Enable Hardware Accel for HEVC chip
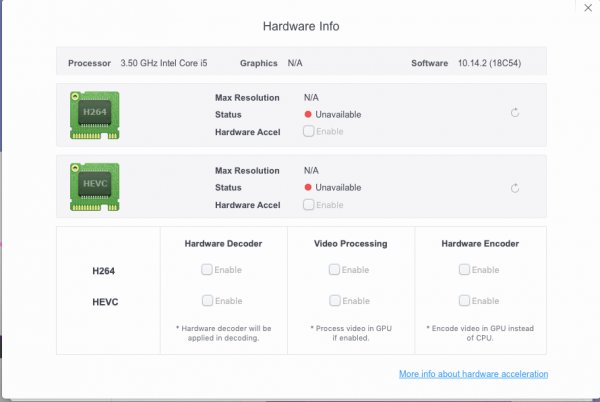Image resolution: width=600 pixels, height=402 pixels. pyautogui.click(x=309, y=204)
